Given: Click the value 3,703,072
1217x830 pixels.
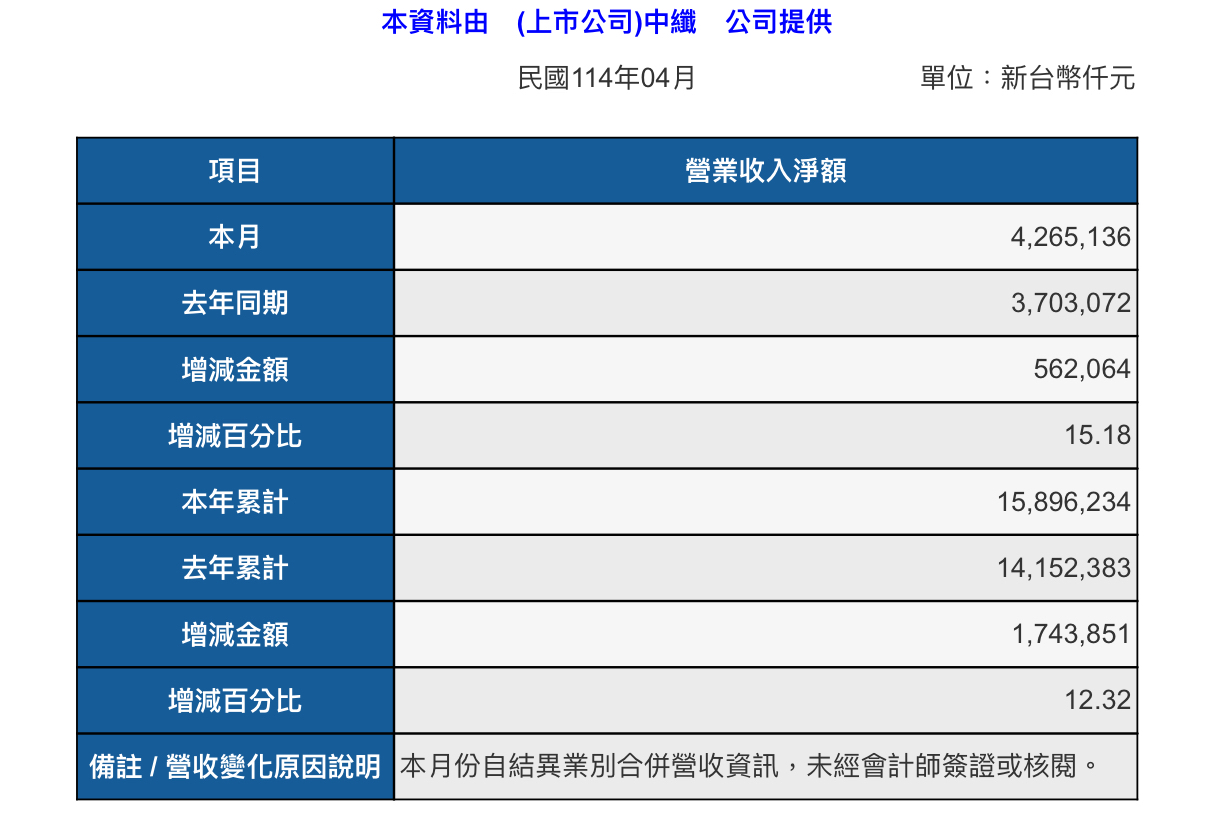Looking at the screenshot, I should pyautogui.click(x=1071, y=303).
